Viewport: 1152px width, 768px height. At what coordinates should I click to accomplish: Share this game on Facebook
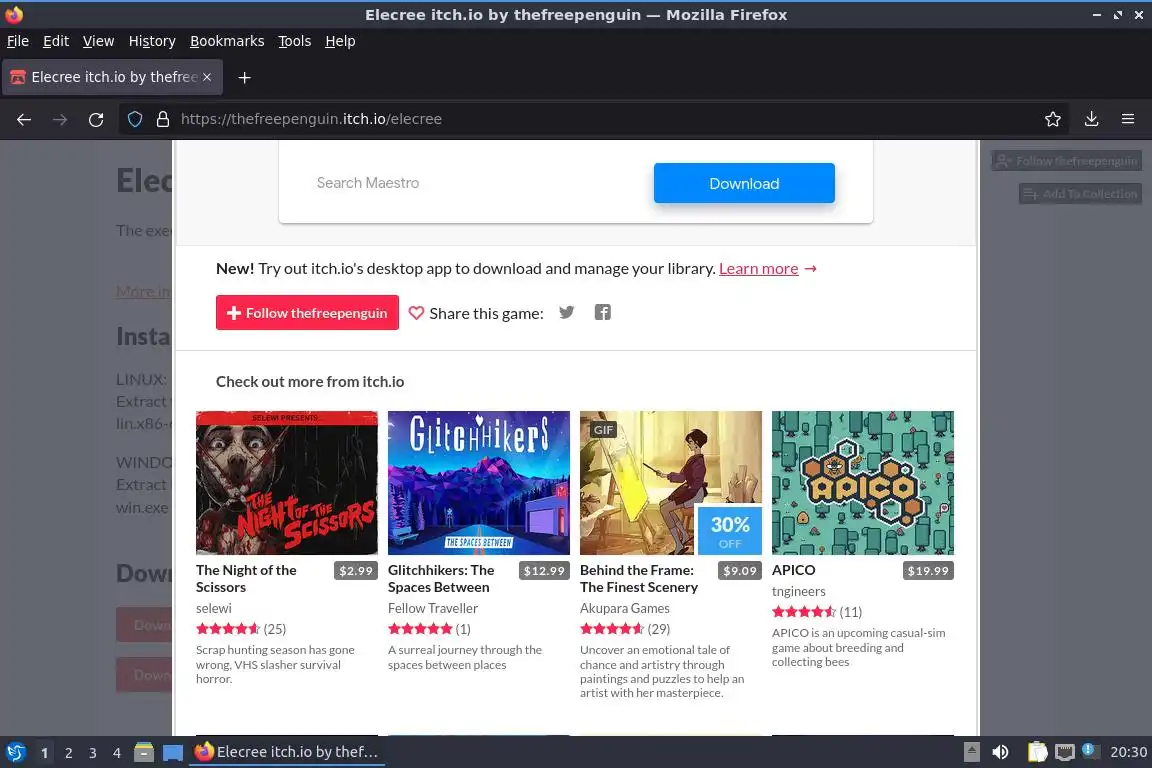(602, 312)
